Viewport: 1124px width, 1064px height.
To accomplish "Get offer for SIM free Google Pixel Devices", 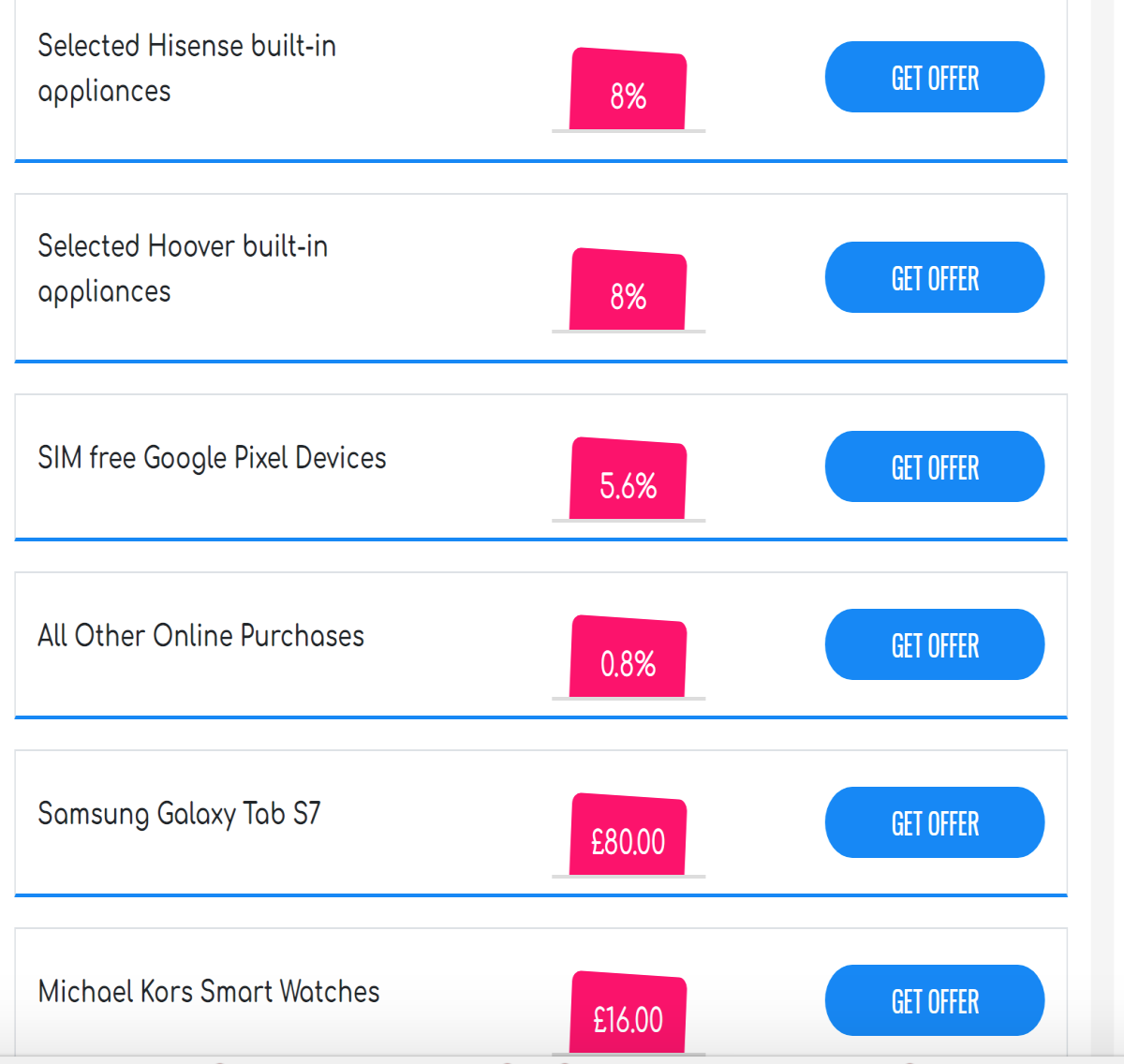I will (x=935, y=466).
